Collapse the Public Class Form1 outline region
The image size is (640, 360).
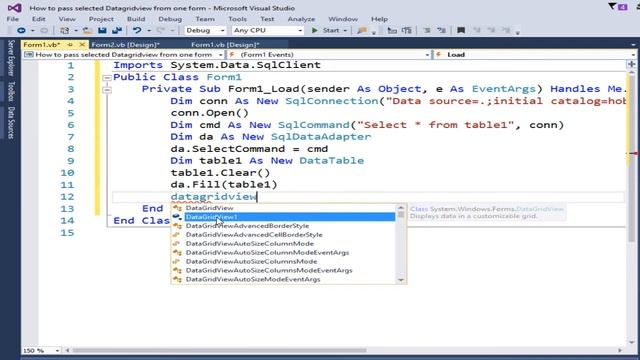click(107, 78)
